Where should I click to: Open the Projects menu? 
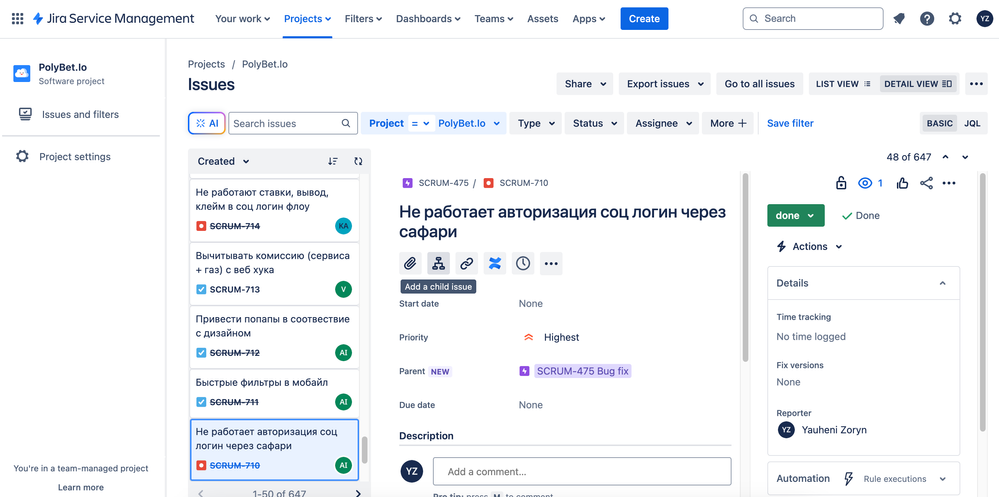pyautogui.click(x=308, y=18)
